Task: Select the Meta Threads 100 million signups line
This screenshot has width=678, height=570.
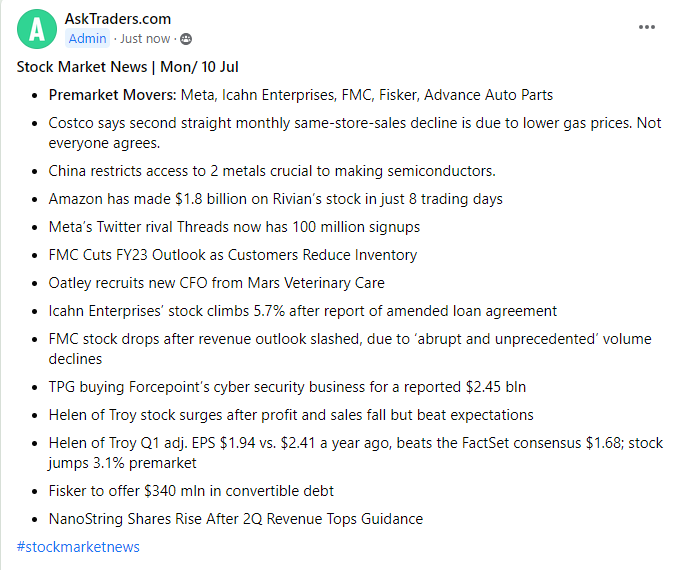Action: [x=234, y=227]
